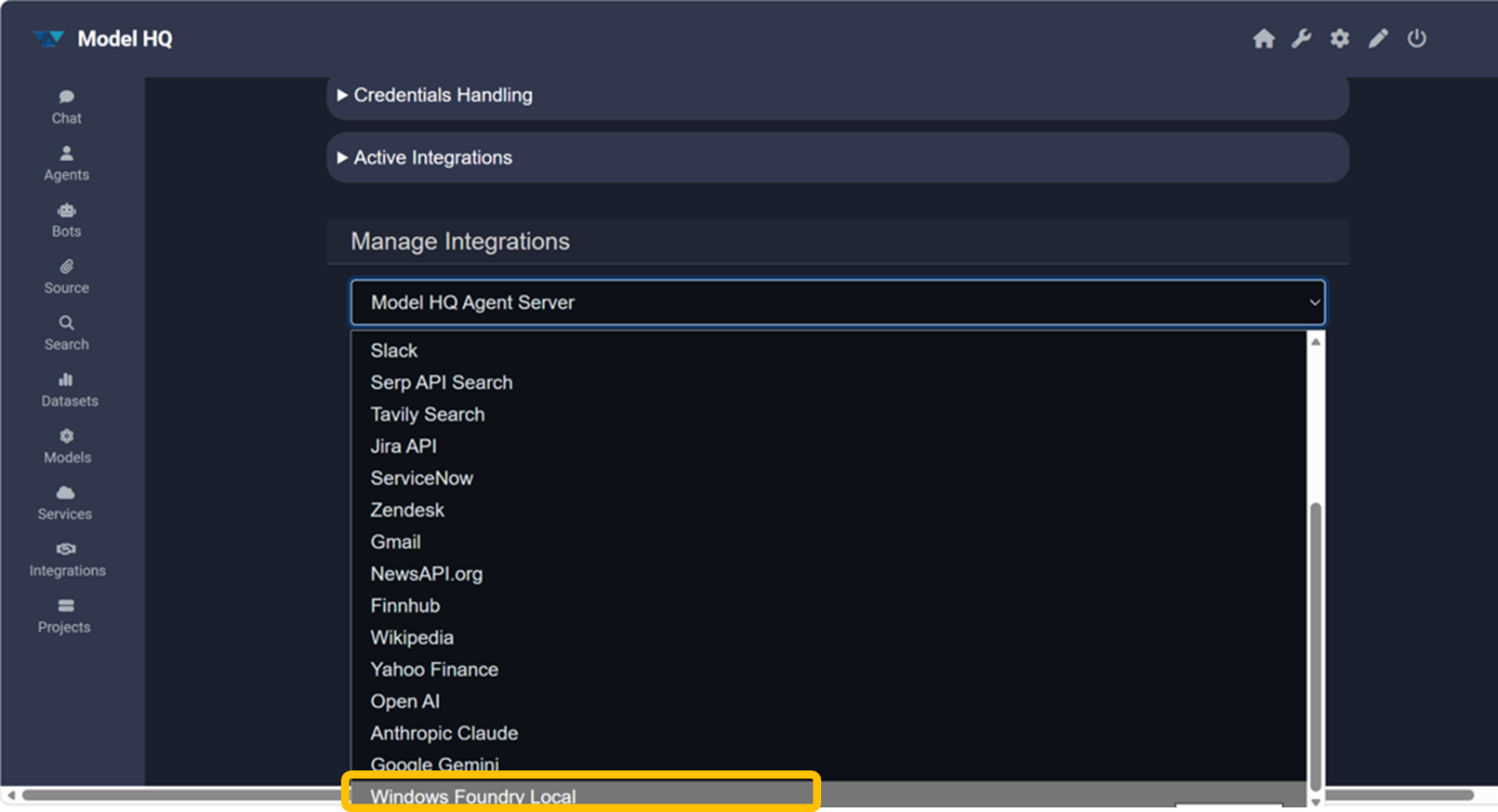1498x812 pixels.
Task: Select Zendesk integration option
Action: pyautogui.click(x=828, y=510)
